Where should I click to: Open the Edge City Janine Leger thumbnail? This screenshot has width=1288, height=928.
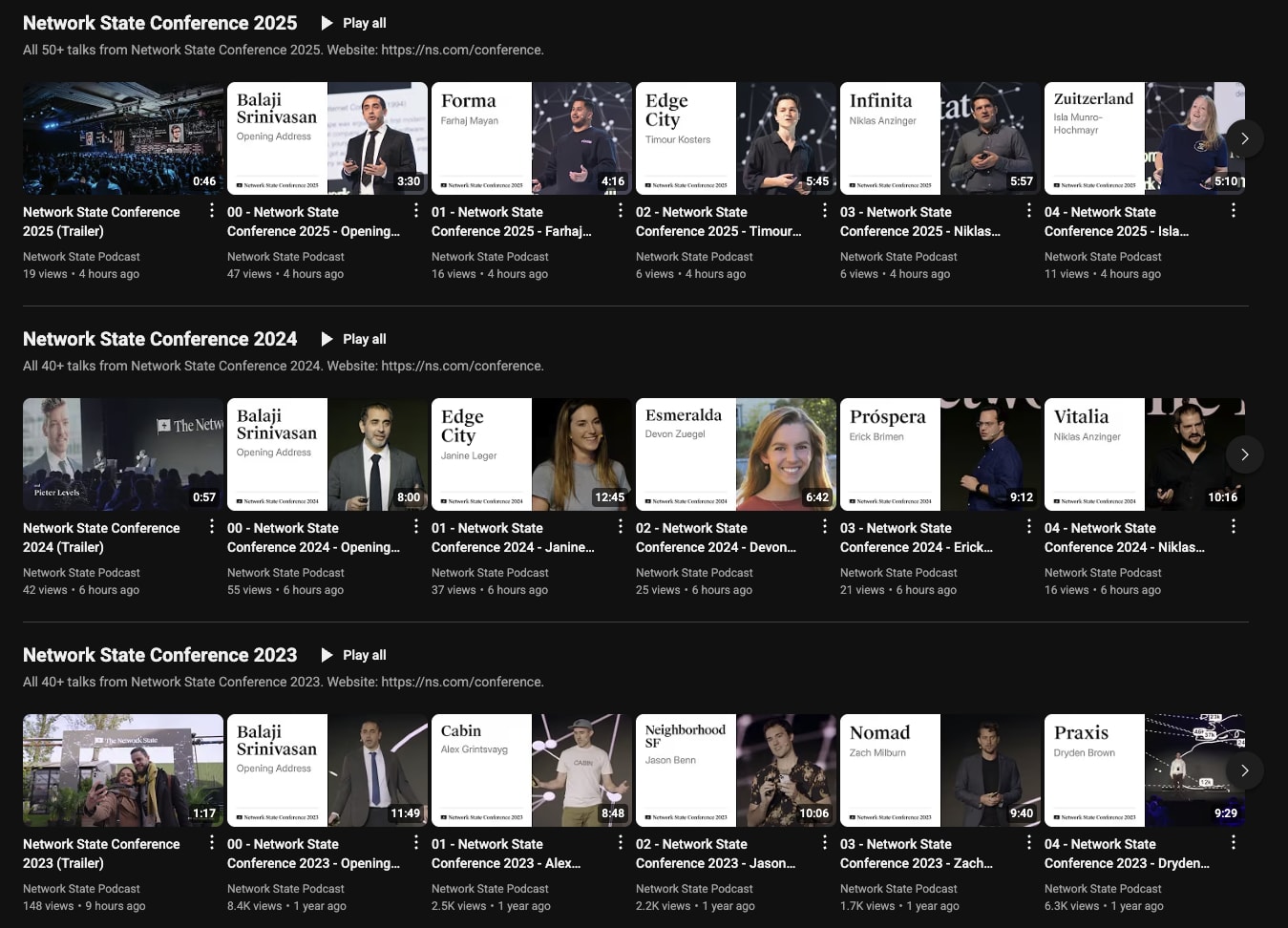(x=532, y=454)
